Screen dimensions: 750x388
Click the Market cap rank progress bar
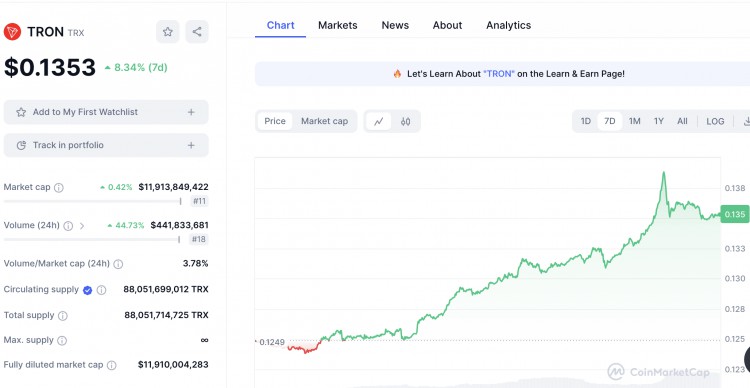click(92, 201)
